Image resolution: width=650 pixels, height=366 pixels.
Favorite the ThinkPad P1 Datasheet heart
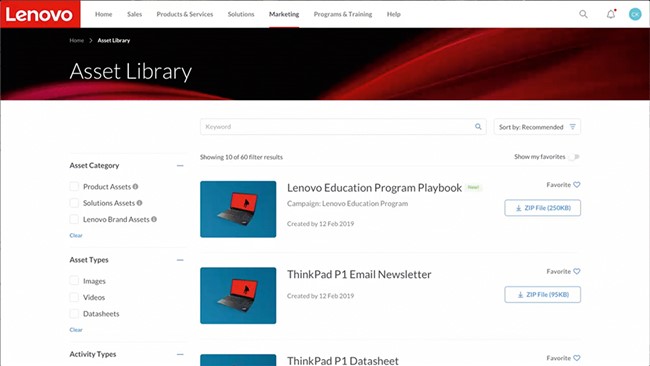point(577,358)
